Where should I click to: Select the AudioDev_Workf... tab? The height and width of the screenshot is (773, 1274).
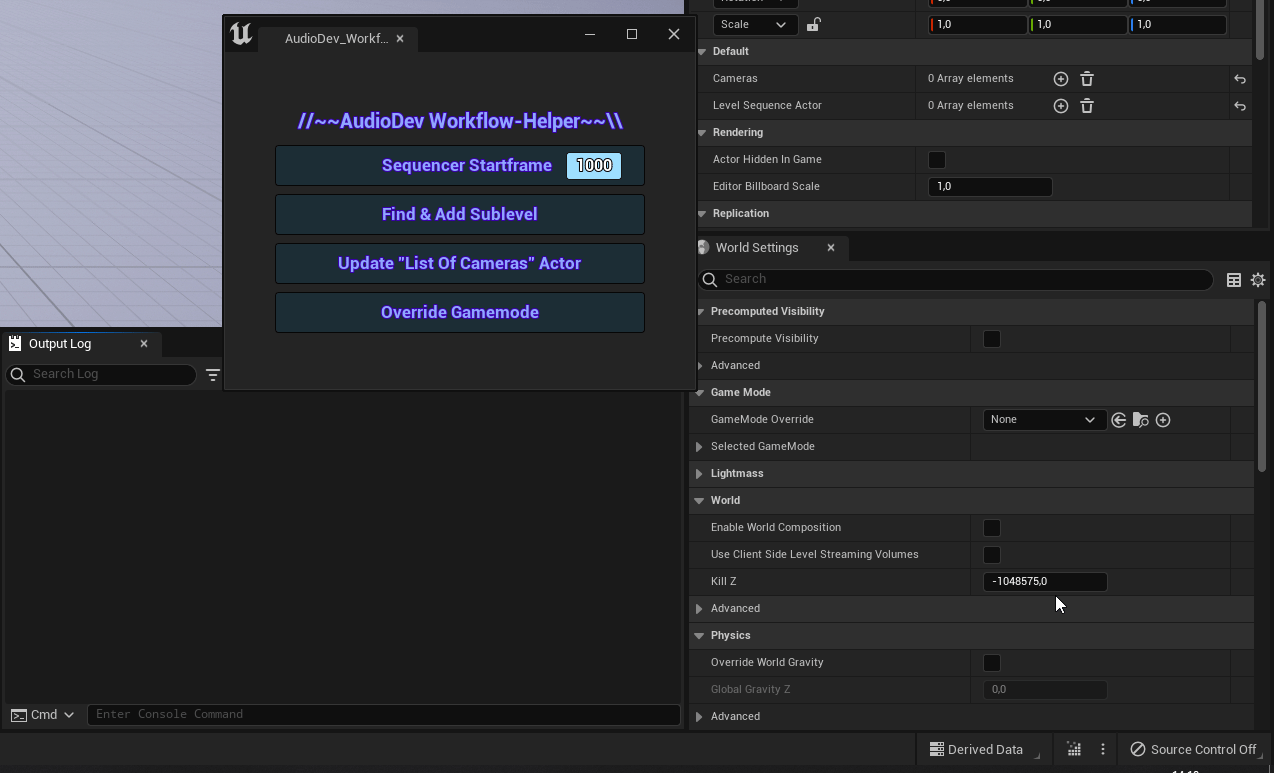[336, 39]
